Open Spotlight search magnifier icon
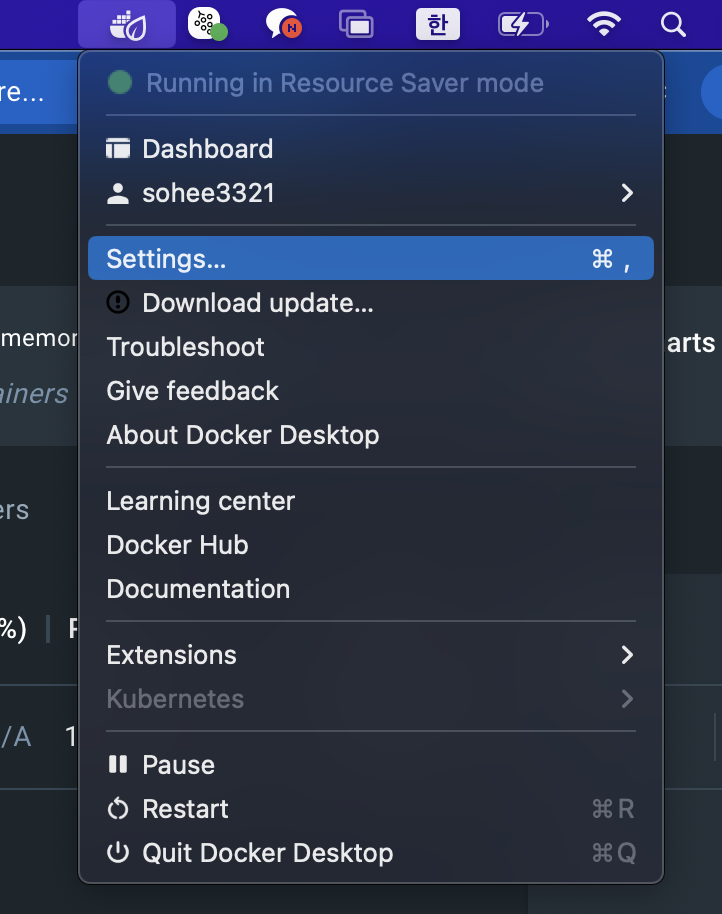The image size is (722, 914). 673,24
